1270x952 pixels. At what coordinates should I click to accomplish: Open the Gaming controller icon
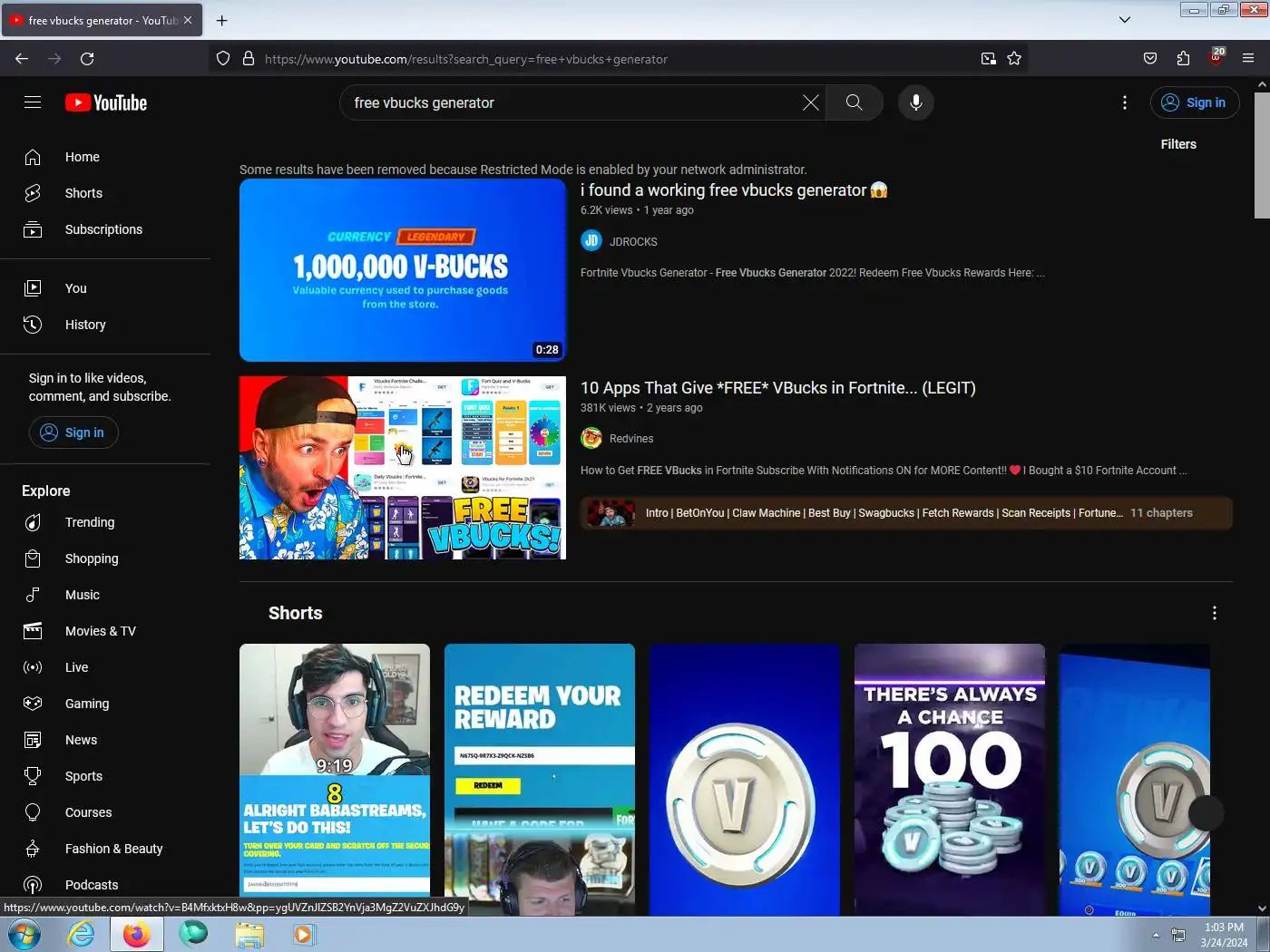point(33,704)
